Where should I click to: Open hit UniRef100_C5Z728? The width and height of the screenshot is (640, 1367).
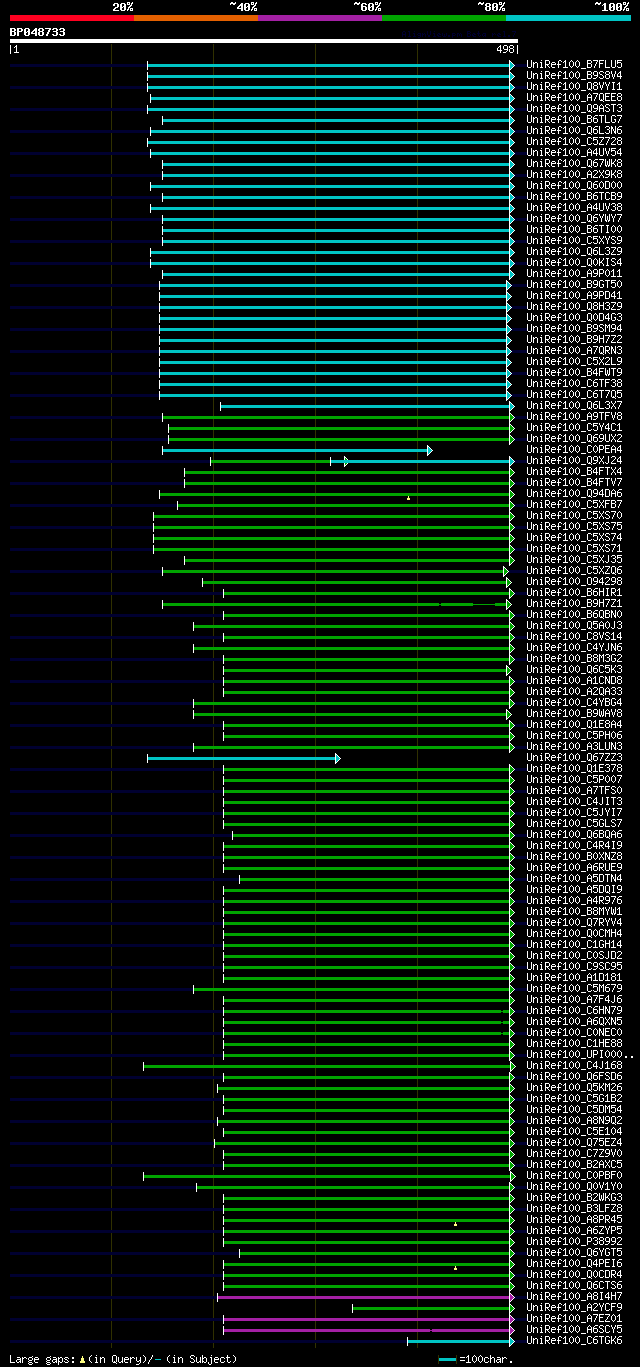pos(574,142)
